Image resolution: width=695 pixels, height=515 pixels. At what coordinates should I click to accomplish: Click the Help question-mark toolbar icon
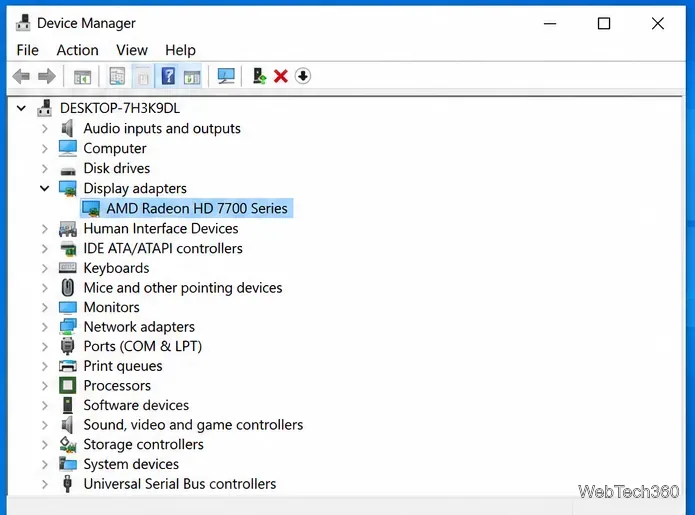[x=168, y=76]
